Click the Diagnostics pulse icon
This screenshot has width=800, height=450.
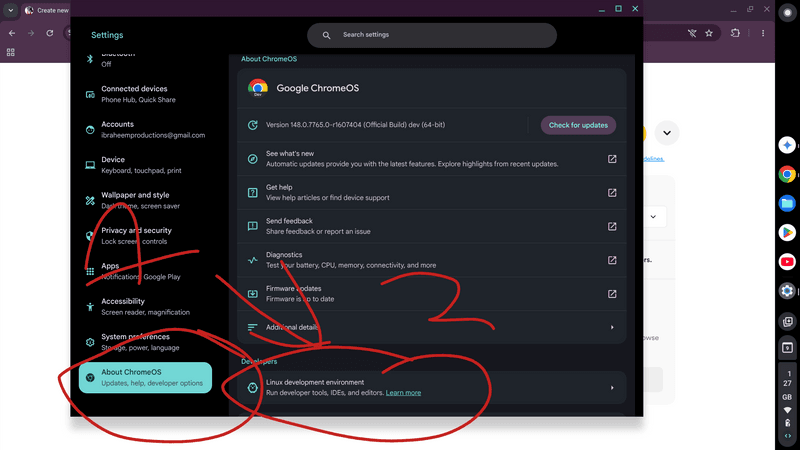[253, 260]
